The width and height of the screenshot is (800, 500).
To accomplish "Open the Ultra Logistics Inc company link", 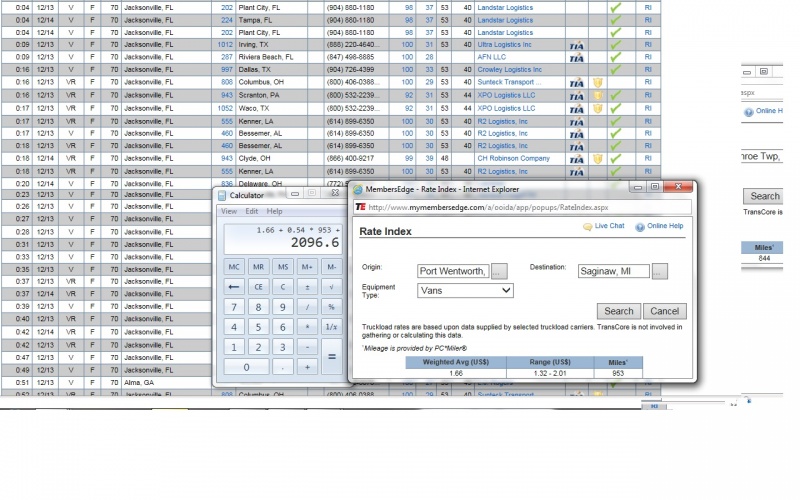I will click(x=504, y=44).
